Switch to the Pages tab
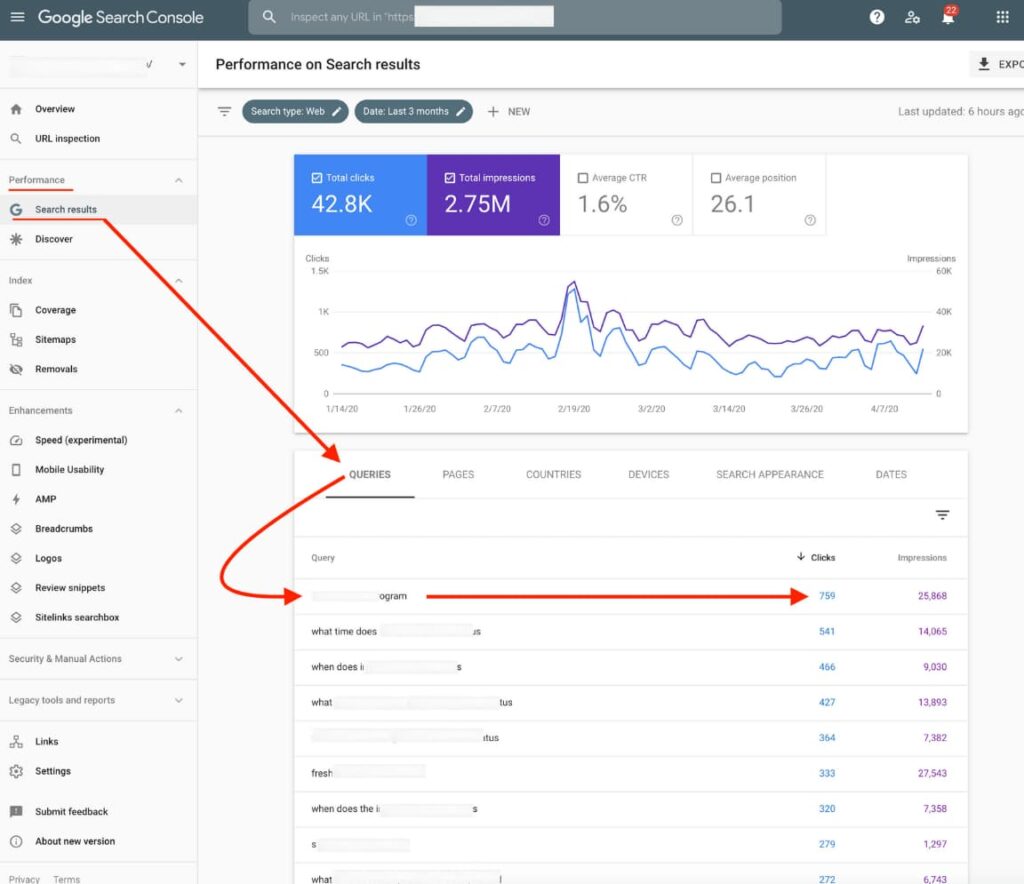 [458, 475]
